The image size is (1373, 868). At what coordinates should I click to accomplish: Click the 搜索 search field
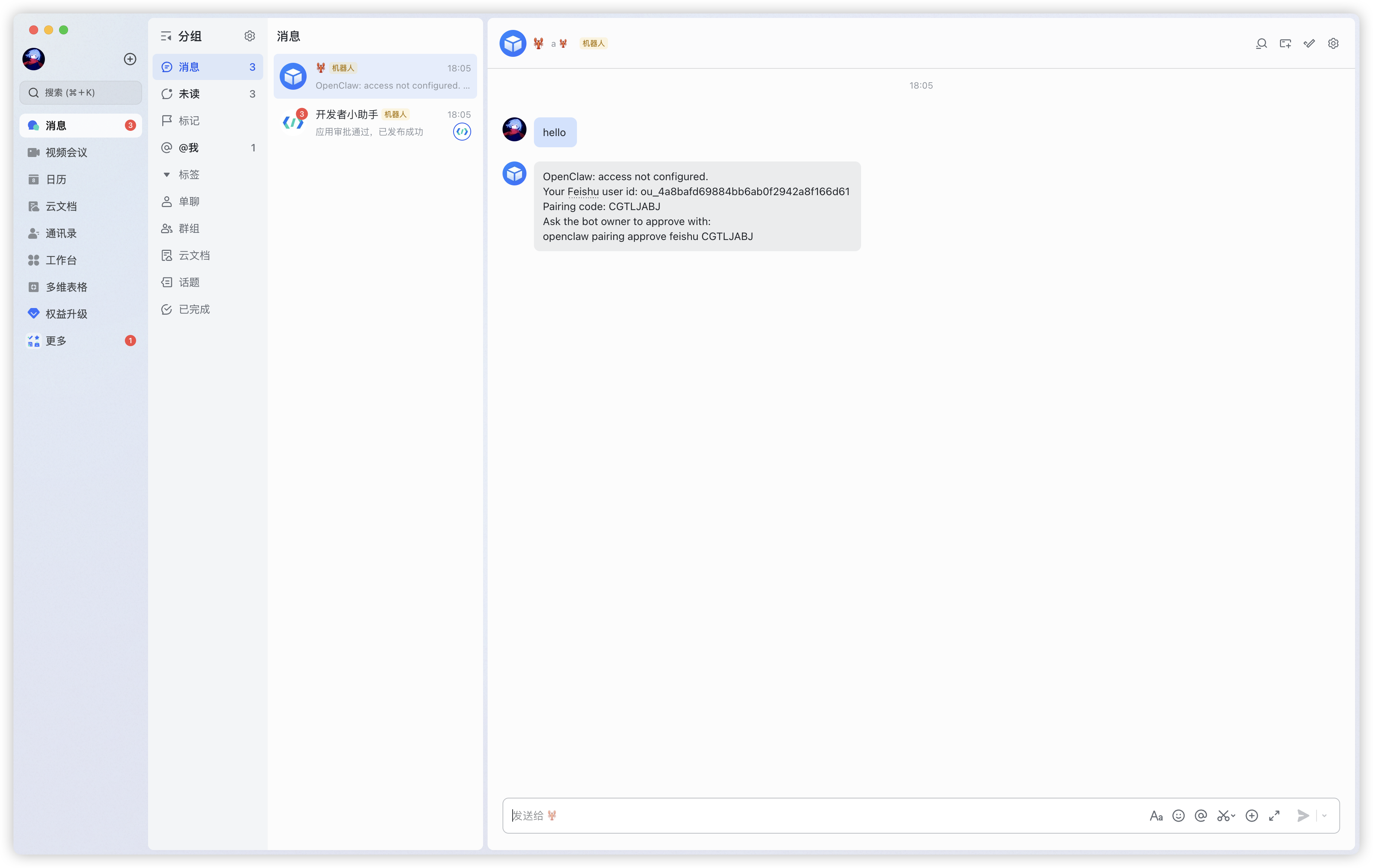click(80, 92)
